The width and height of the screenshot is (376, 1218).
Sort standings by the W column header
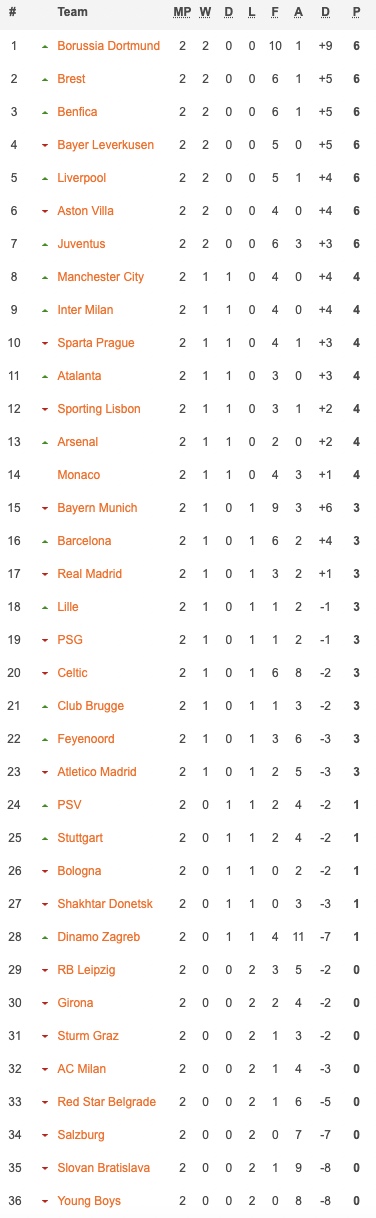pos(205,12)
